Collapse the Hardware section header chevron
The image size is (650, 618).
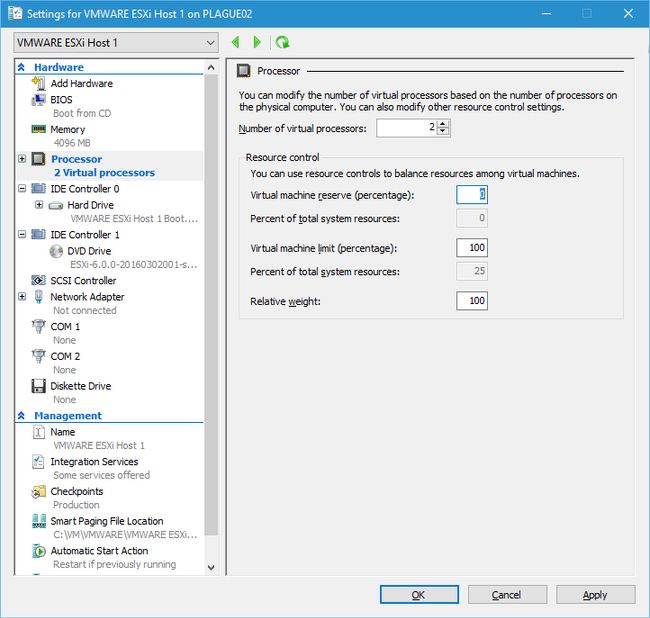[x=22, y=67]
